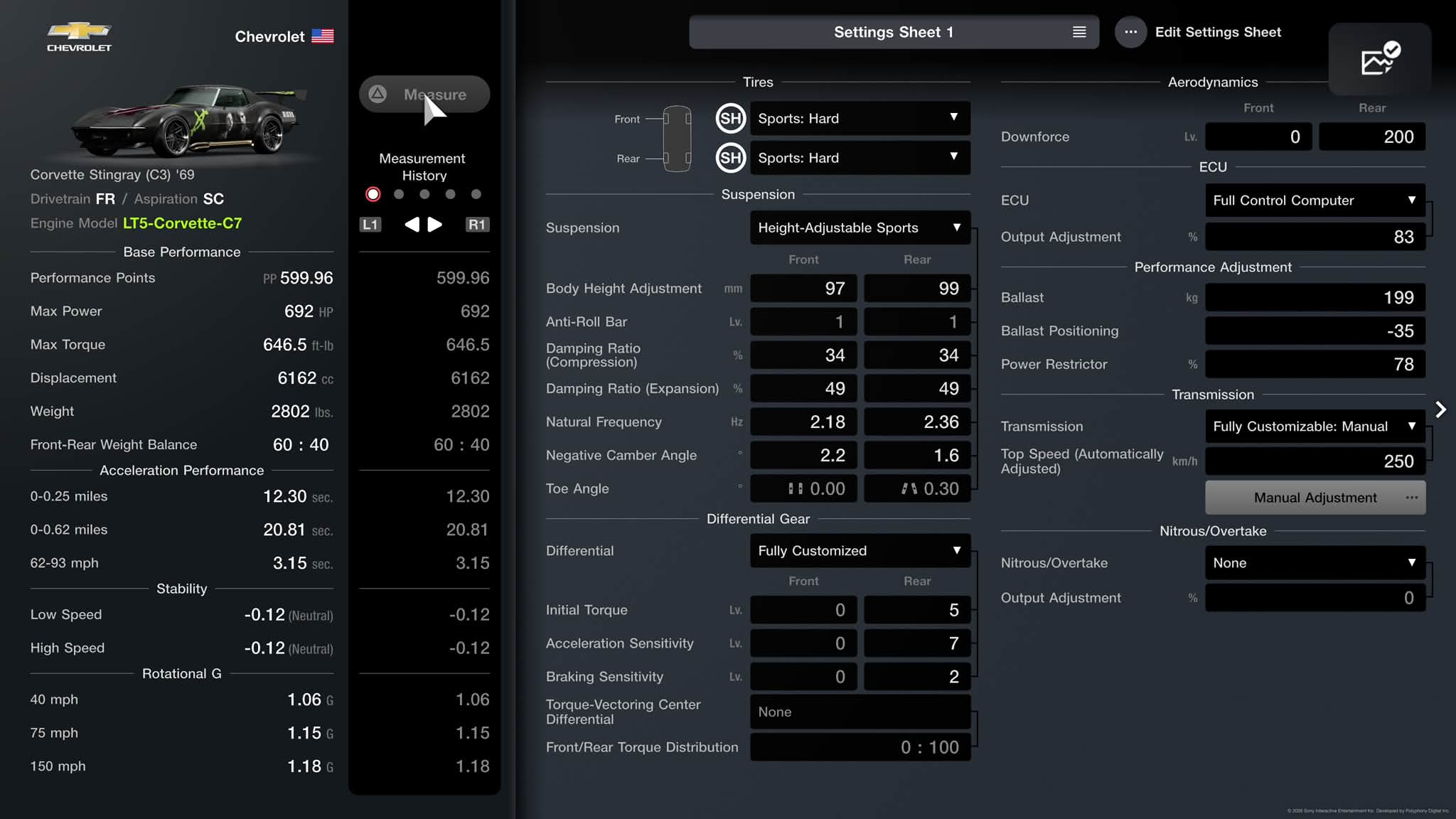The height and width of the screenshot is (819, 1456).
Task: Open the Fully Customizable: Manual transmission dropdown
Action: click(x=1315, y=427)
